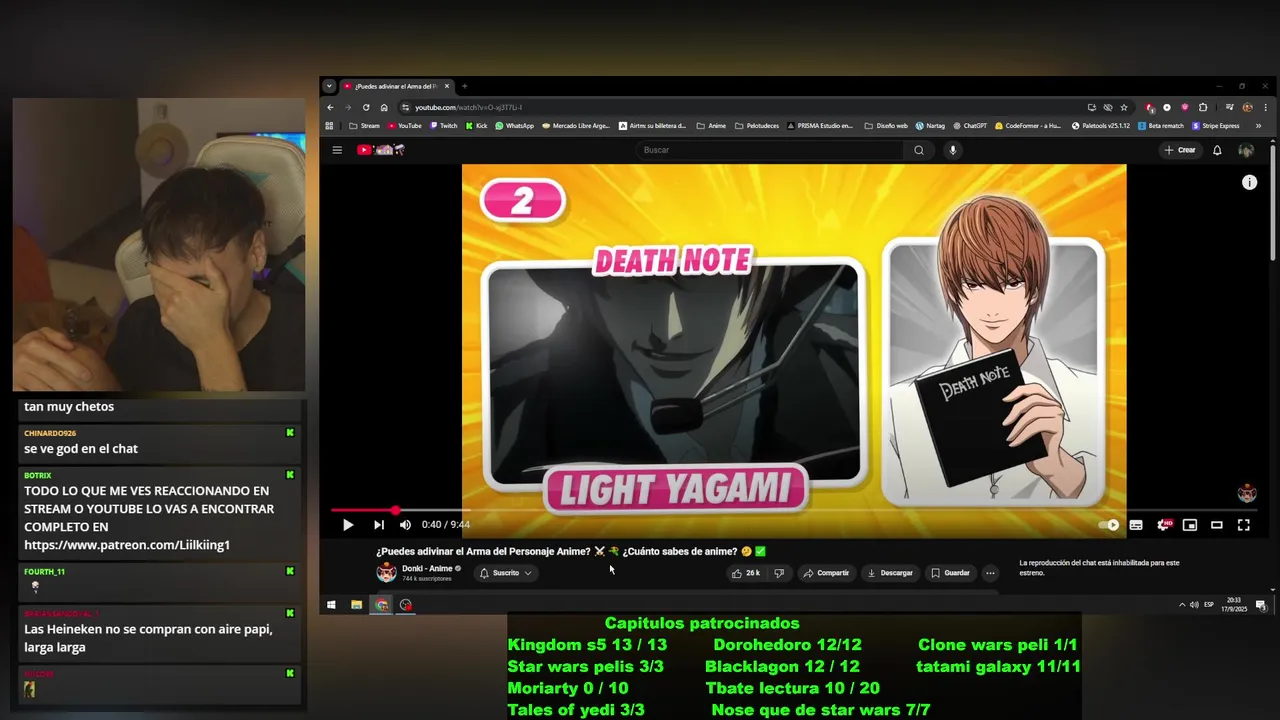Open the Twitch bookmark
1280x720 pixels.
[443, 126]
